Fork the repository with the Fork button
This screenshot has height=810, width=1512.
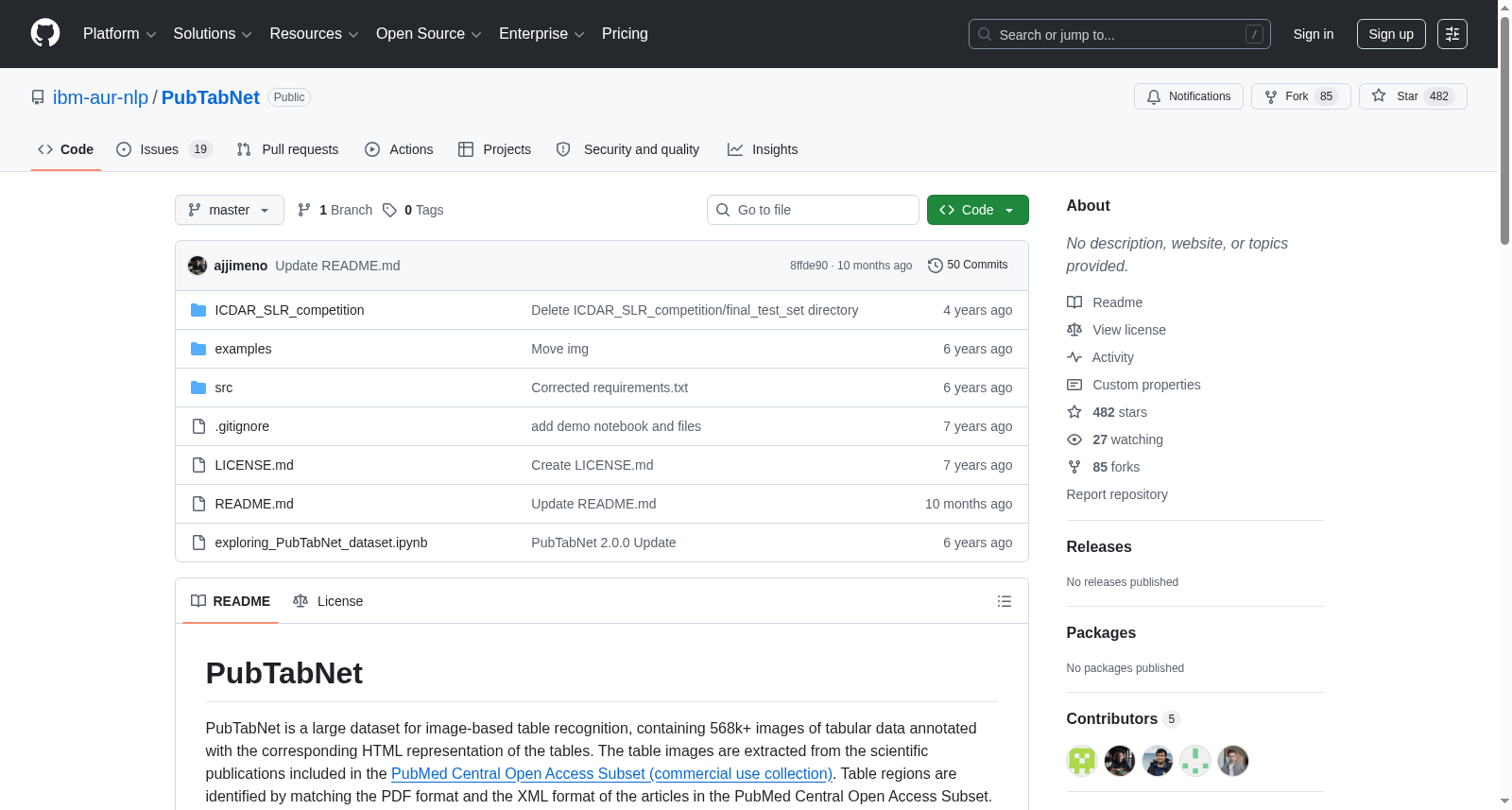pyautogui.click(x=1301, y=96)
